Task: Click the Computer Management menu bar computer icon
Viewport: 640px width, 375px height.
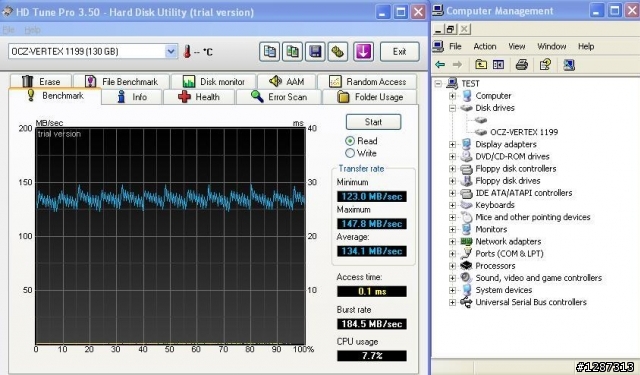Action: click(438, 46)
